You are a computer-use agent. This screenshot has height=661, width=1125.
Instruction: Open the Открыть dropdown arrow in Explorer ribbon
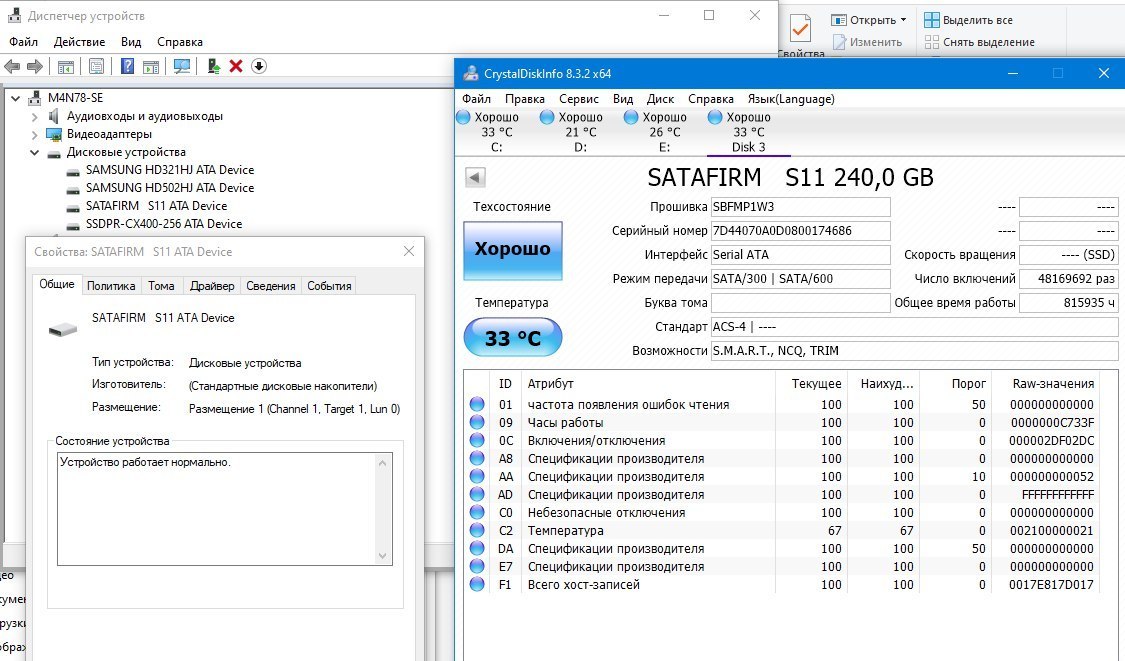[903, 20]
